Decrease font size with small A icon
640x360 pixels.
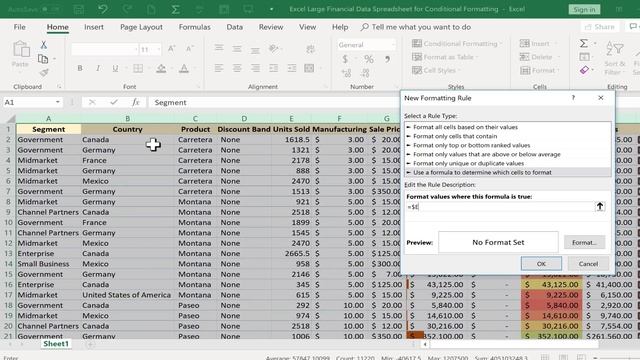pyautogui.click(x=189, y=49)
